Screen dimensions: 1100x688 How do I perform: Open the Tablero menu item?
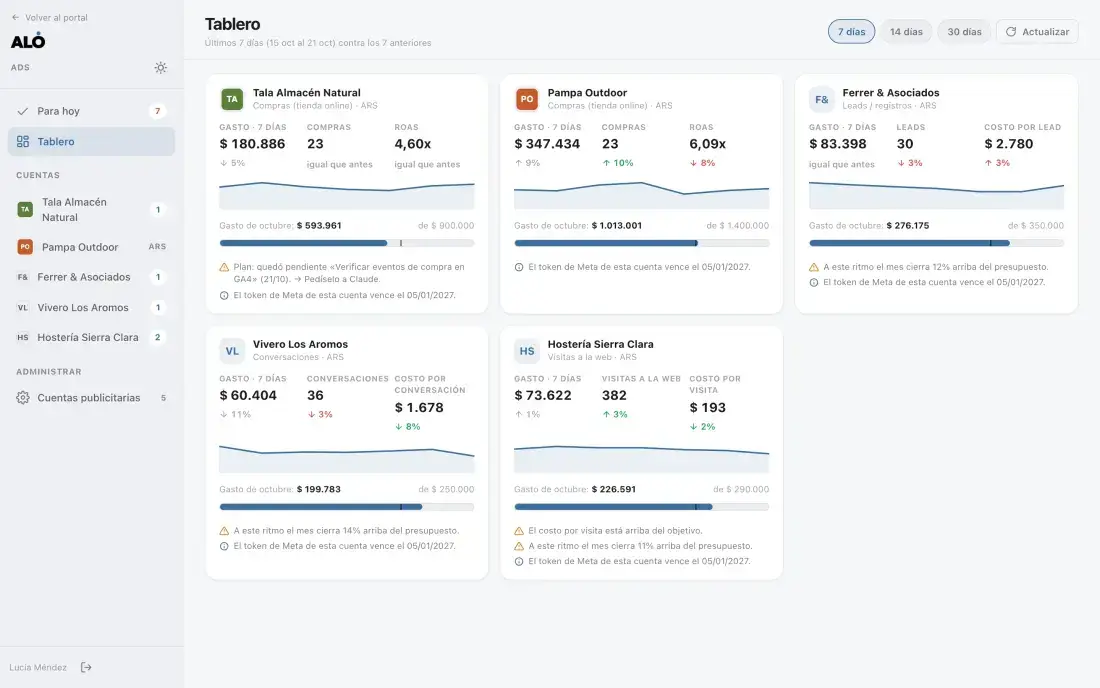coord(91,142)
